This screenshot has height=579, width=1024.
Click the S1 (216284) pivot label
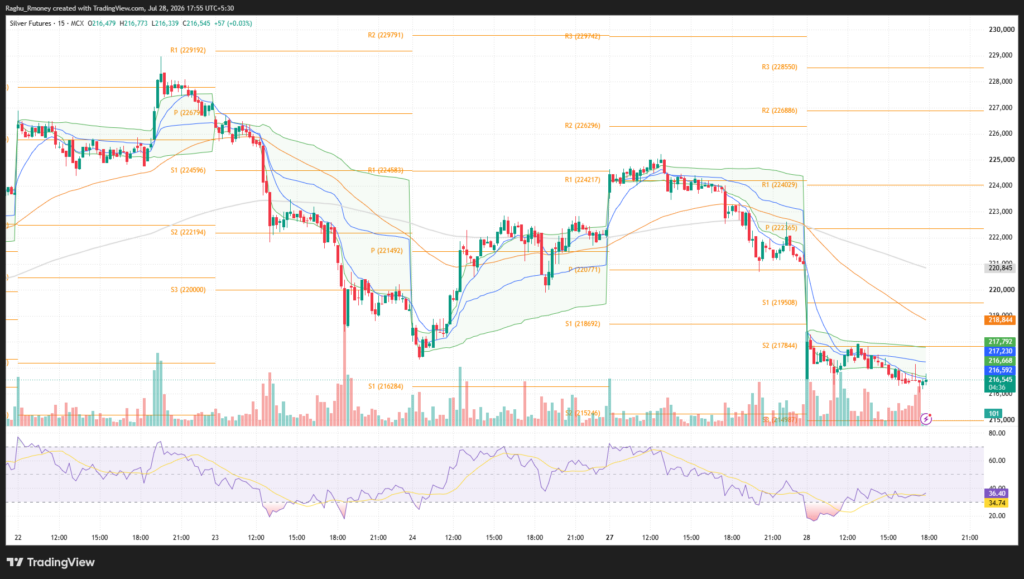385,386
